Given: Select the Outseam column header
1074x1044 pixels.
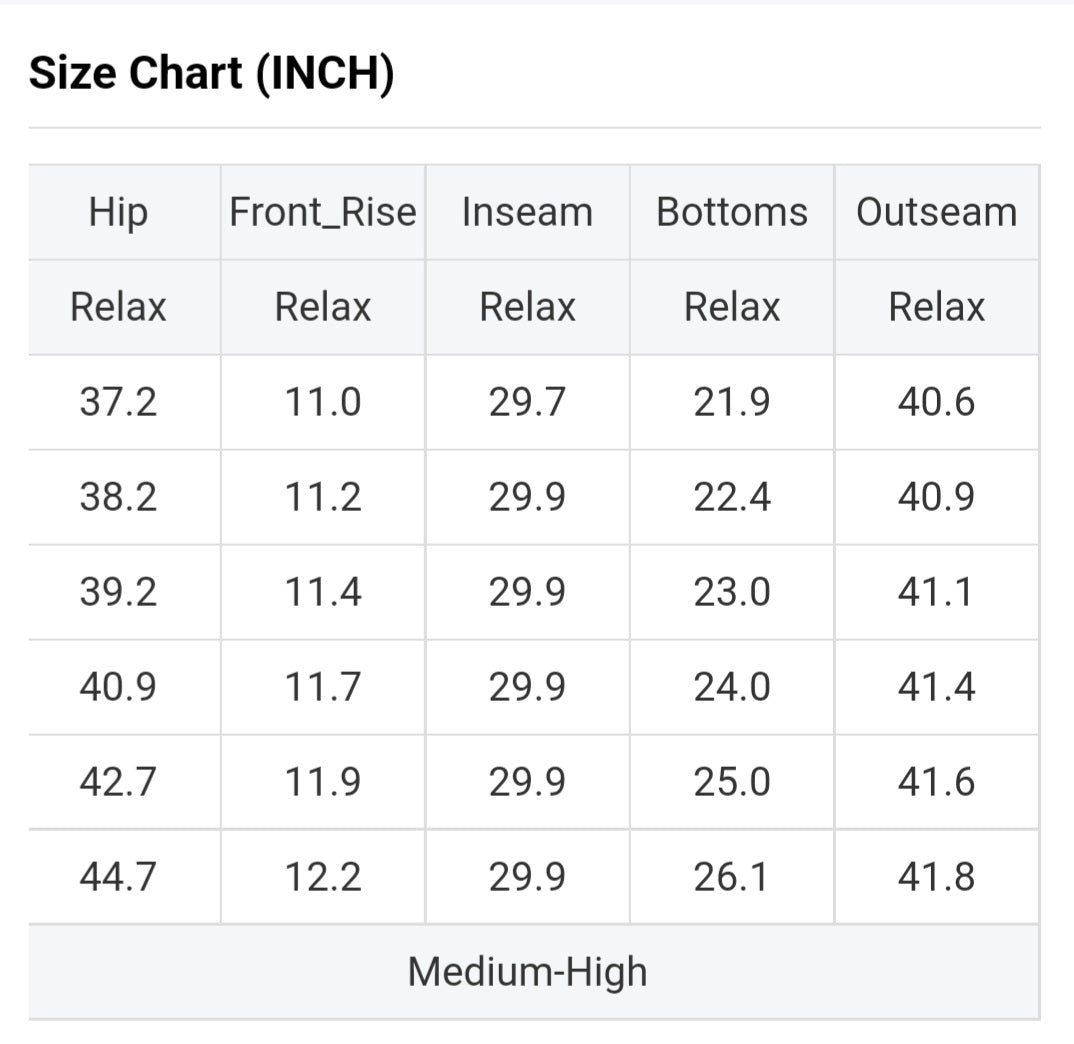Looking at the screenshot, I should click(x=937, y=213).
